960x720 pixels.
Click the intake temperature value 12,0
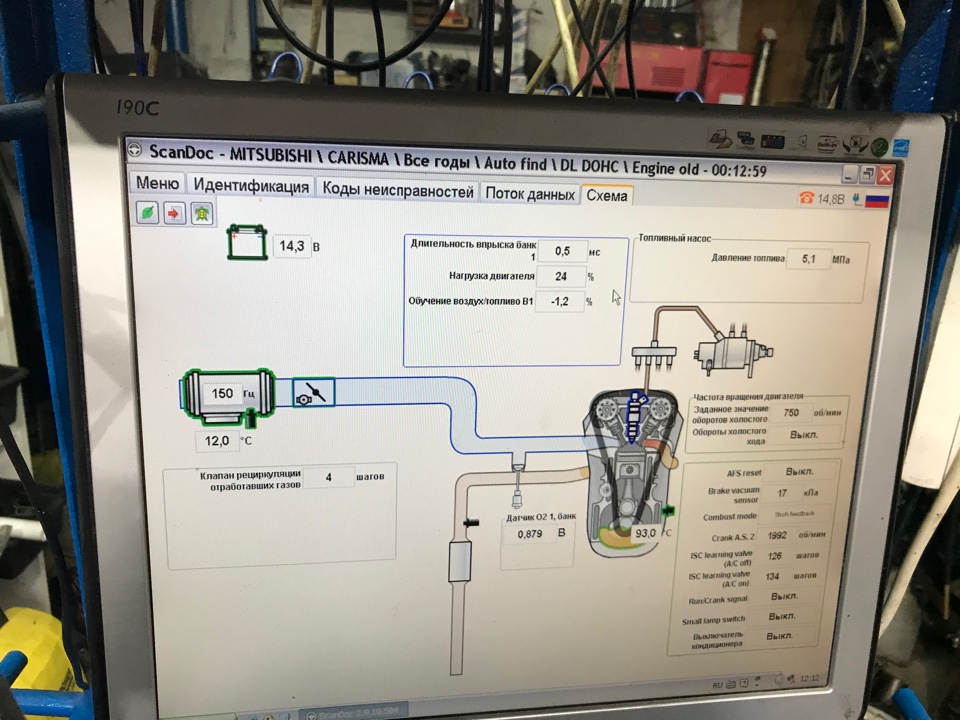217,440
